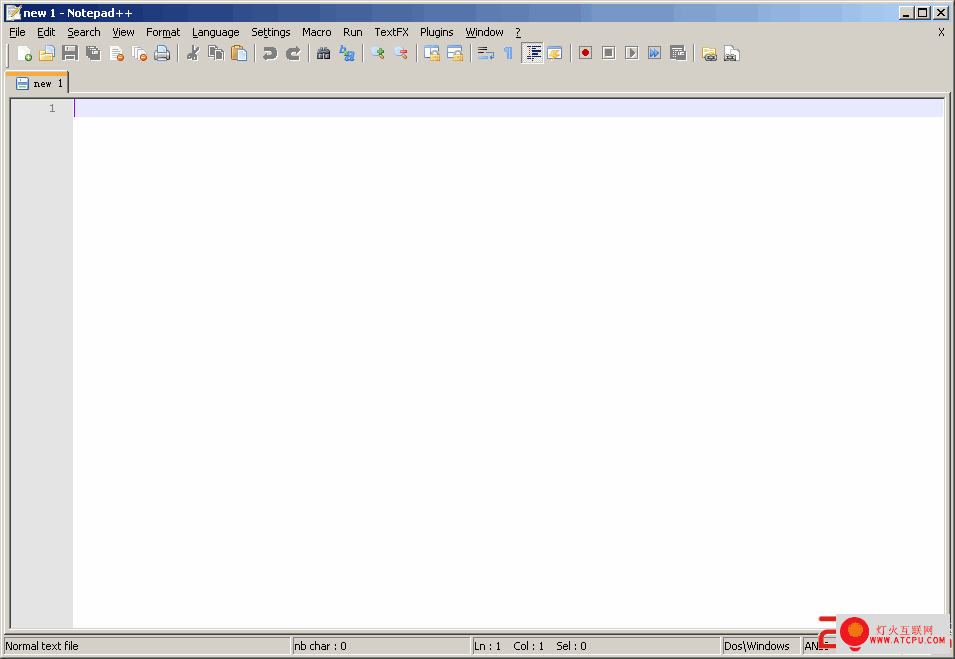This screenshot has height=659, width=955.
Task: Open the ? help menu
Action: click(x=518, y=32)
